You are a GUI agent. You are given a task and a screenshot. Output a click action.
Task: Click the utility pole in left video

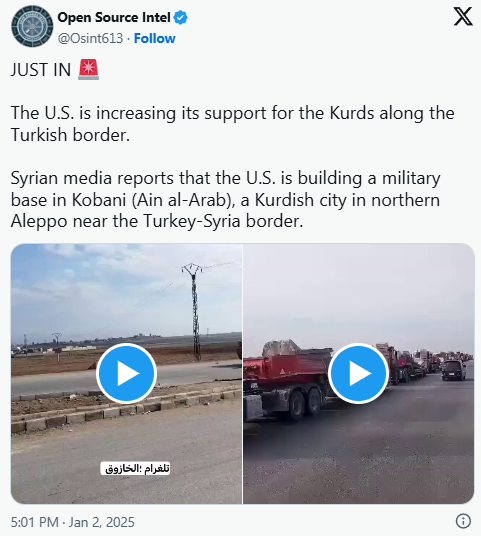click(194, 311)
